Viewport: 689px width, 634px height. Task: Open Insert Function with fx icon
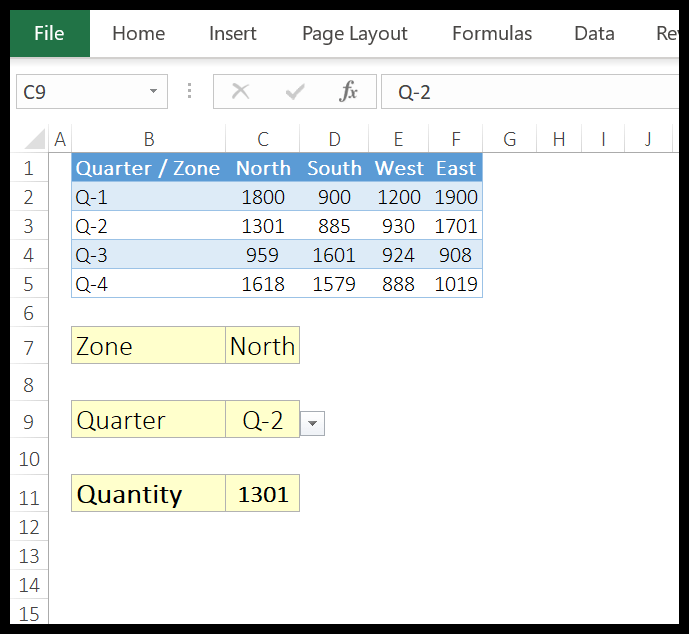click(348, 92)
